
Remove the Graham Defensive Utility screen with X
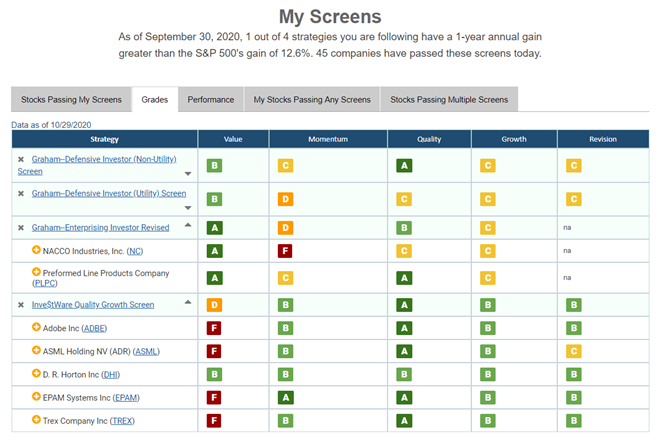tap(20, 194)
